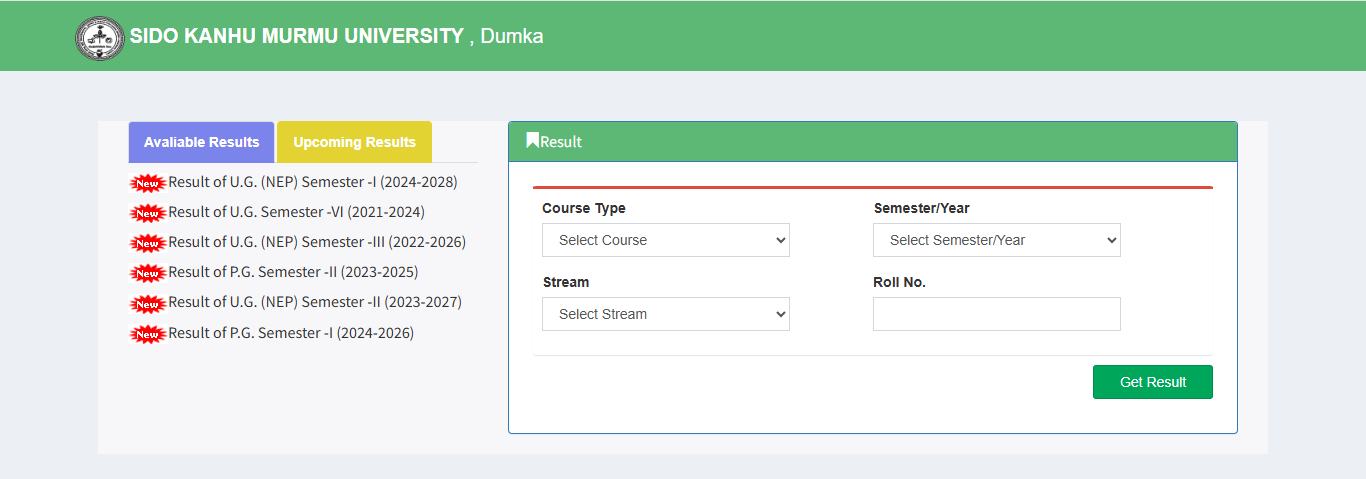The image size is (1366, 479).
Task: Click New badge beside P.G. Semester-I result
Action: (x=148, y=334)
